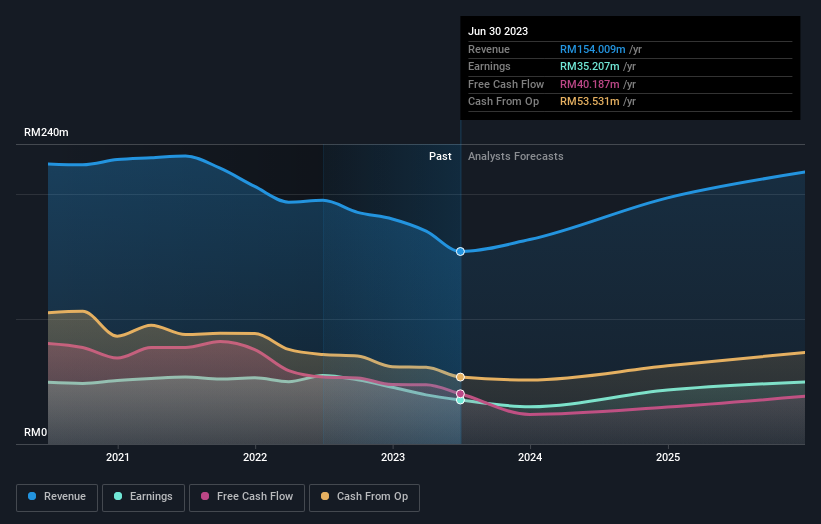Select the 2021 x-axis label
821x524 pixels.
[x=117, y=457]
